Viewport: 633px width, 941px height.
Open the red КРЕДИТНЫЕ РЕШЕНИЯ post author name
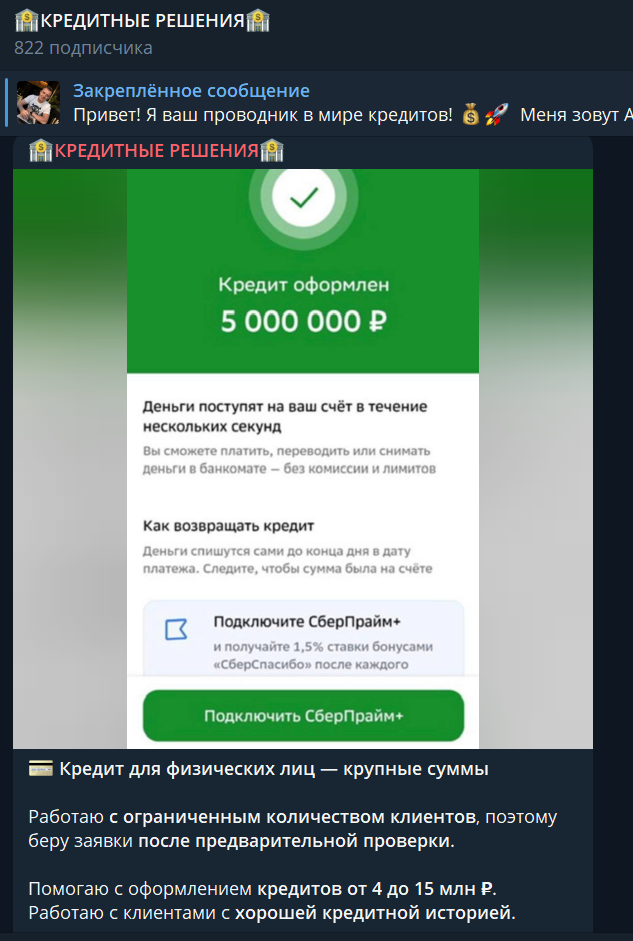157,151
